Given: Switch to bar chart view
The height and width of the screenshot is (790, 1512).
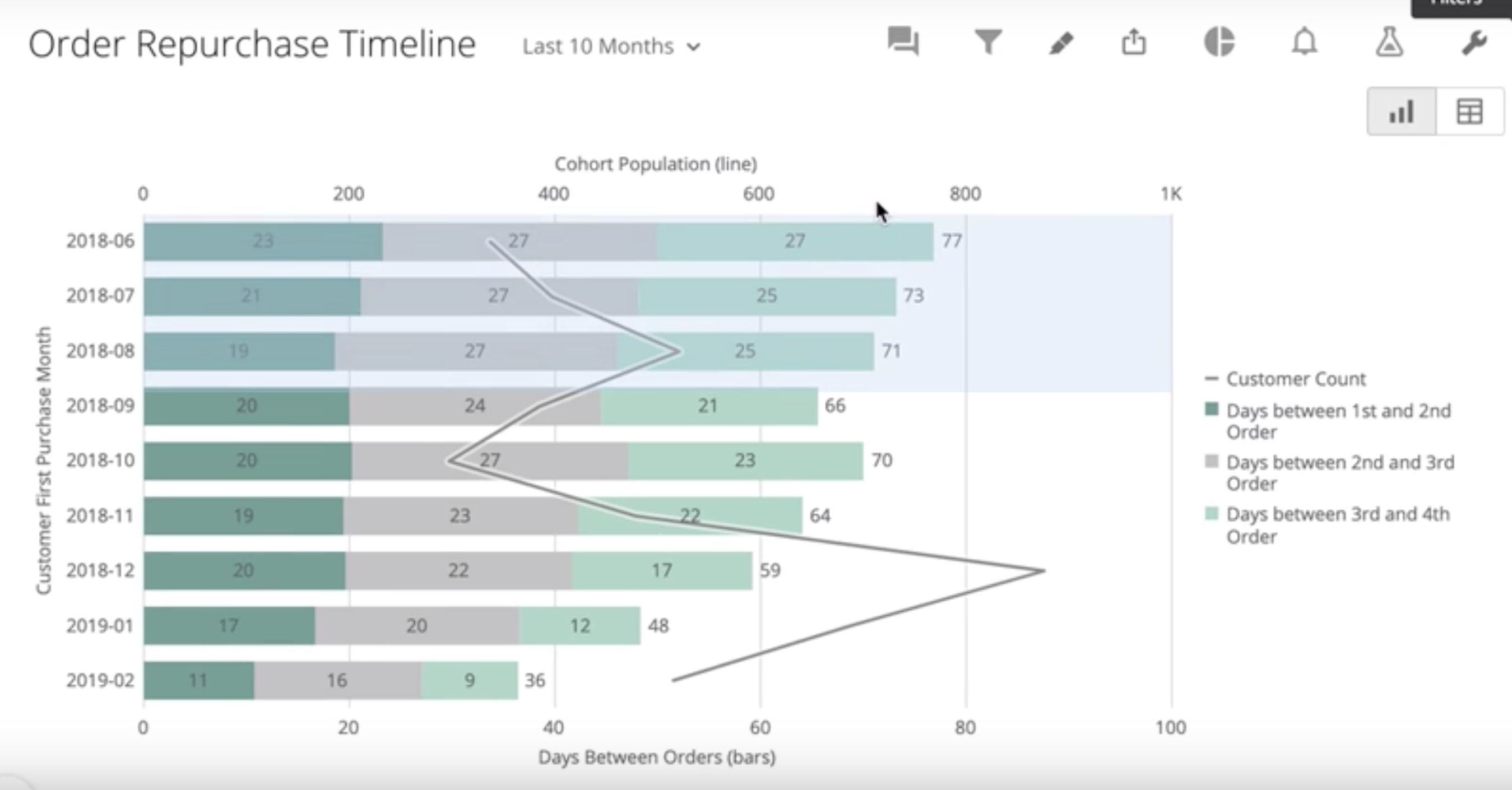Looking at the screenshot, I should [x=1401, y=111].
